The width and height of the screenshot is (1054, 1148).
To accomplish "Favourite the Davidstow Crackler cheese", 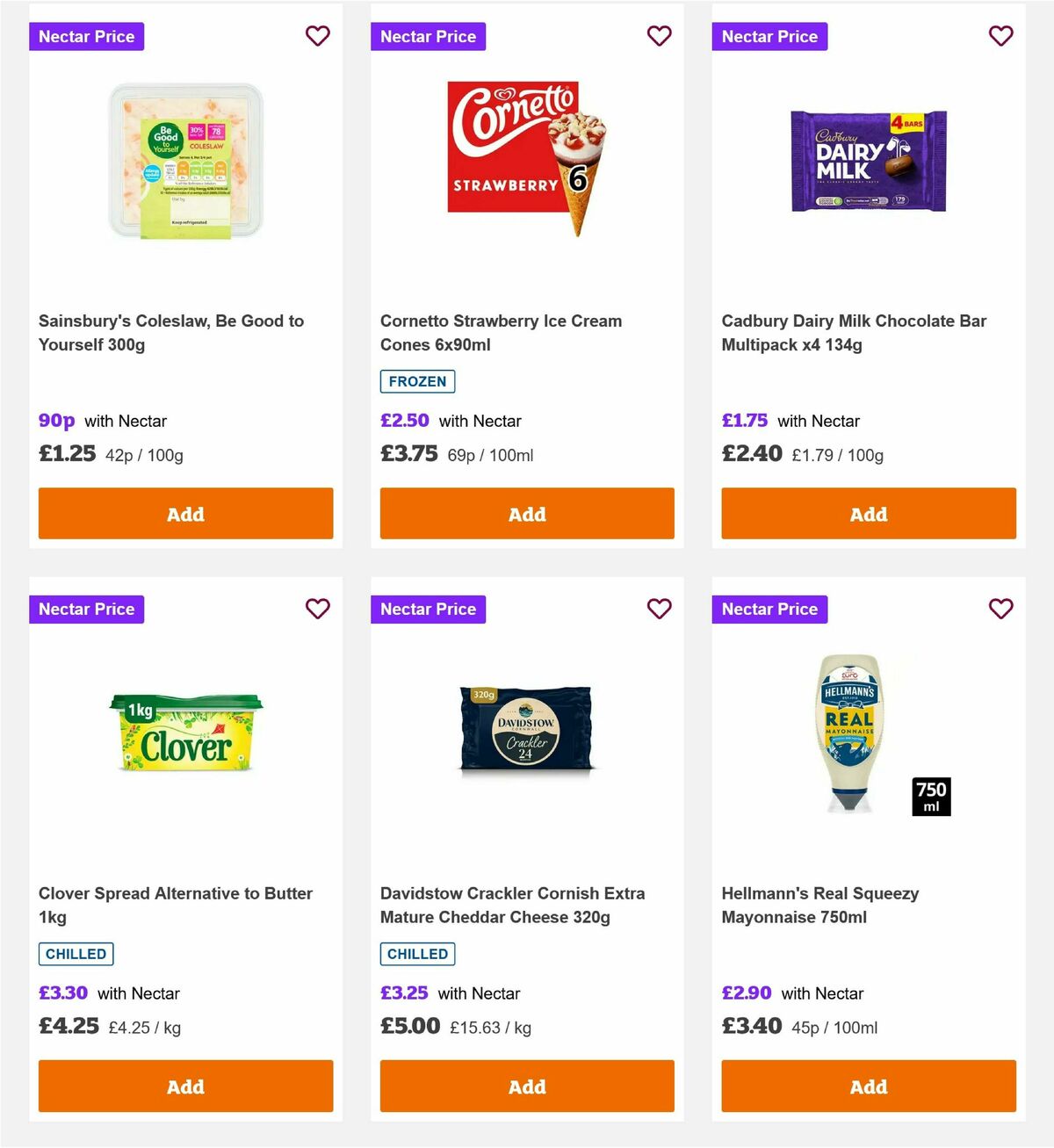I will pyautogui.click(x=659, y=609).
